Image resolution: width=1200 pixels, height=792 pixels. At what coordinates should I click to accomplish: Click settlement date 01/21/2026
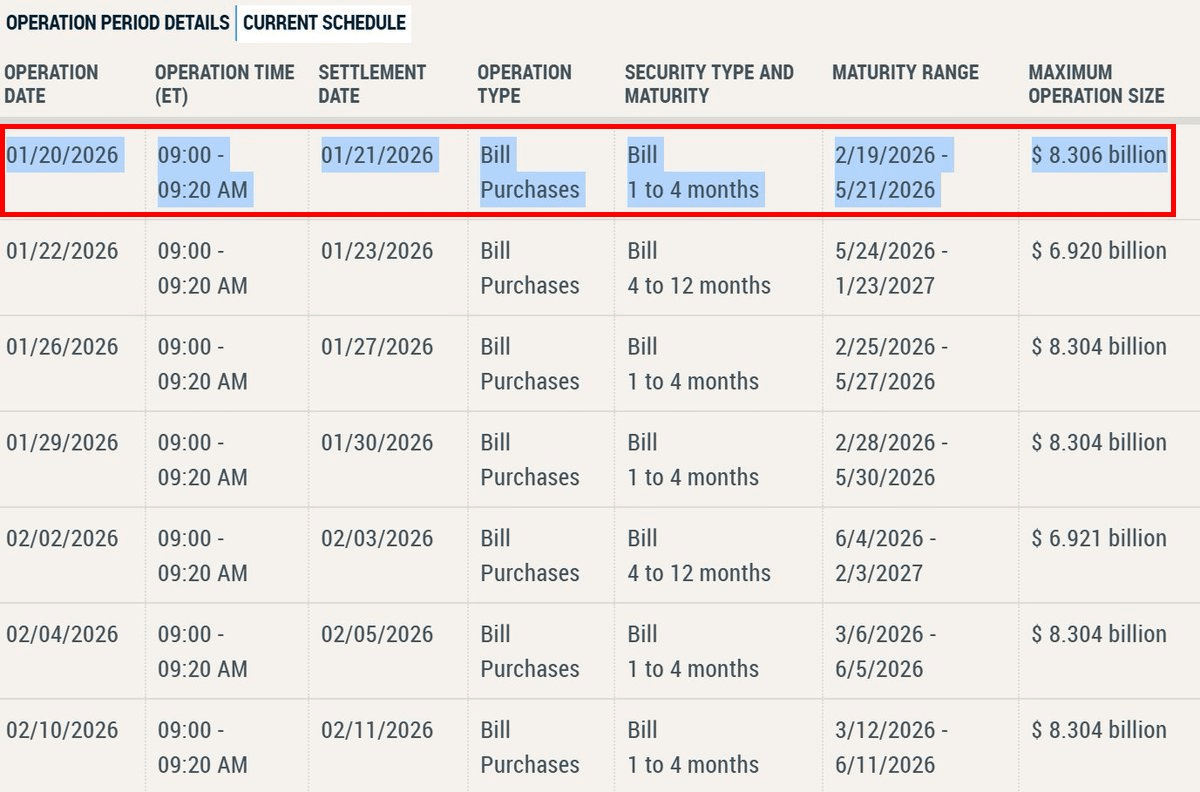pyautogui.click(x=377, y=155)
